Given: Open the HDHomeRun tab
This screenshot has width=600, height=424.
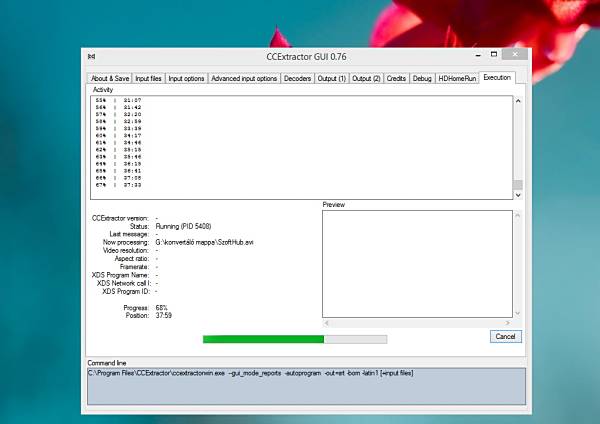Looking at the screenshot, I should click(x=457, y=78).
